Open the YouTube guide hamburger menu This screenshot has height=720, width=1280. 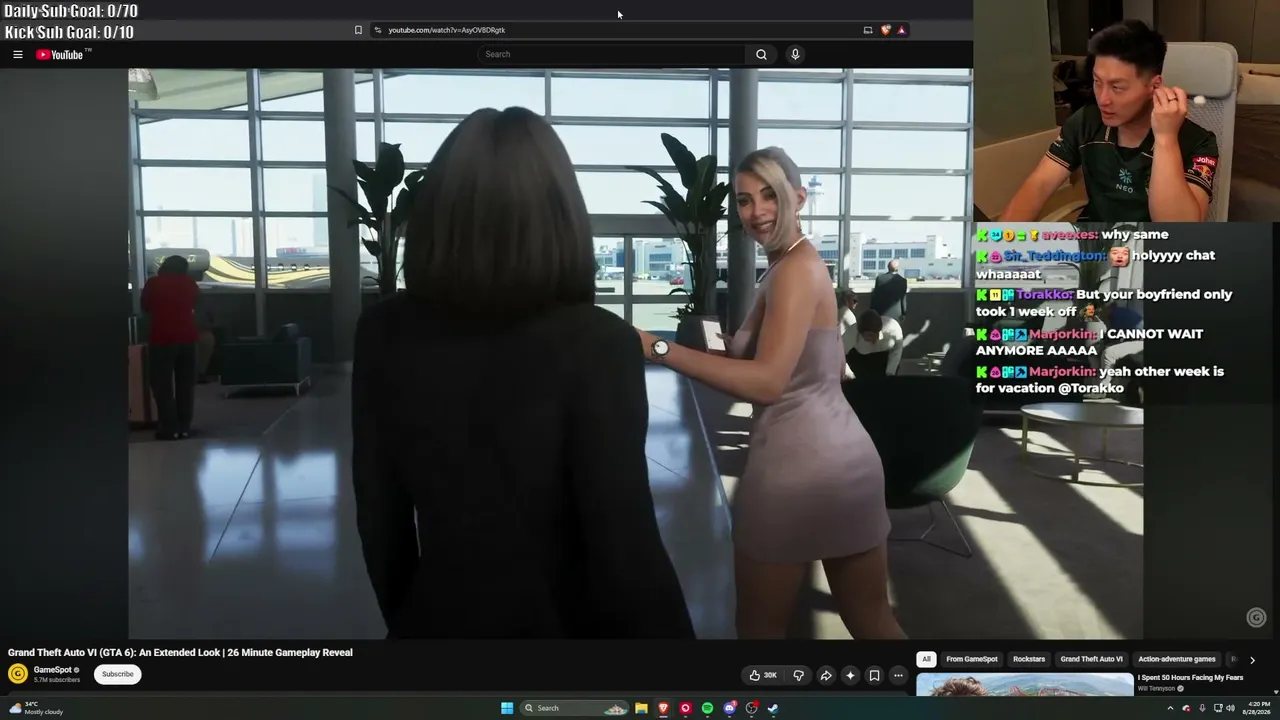[18, 55]
